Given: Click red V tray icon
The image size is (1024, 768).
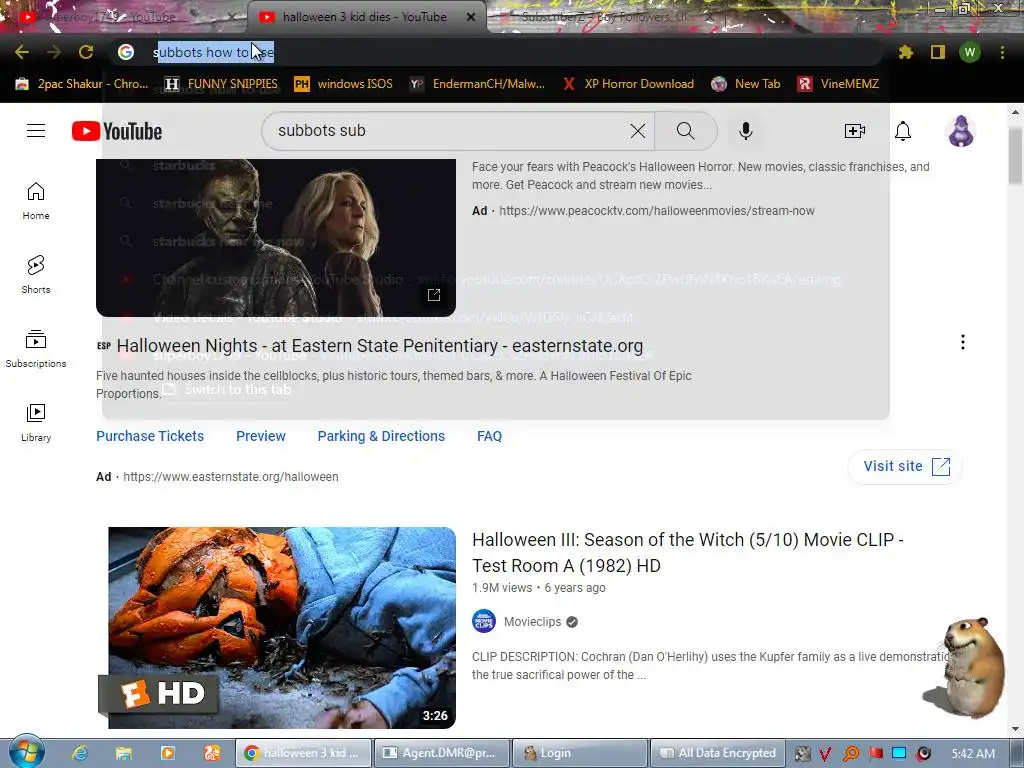Looking at the screenshot, I should 825,754.
